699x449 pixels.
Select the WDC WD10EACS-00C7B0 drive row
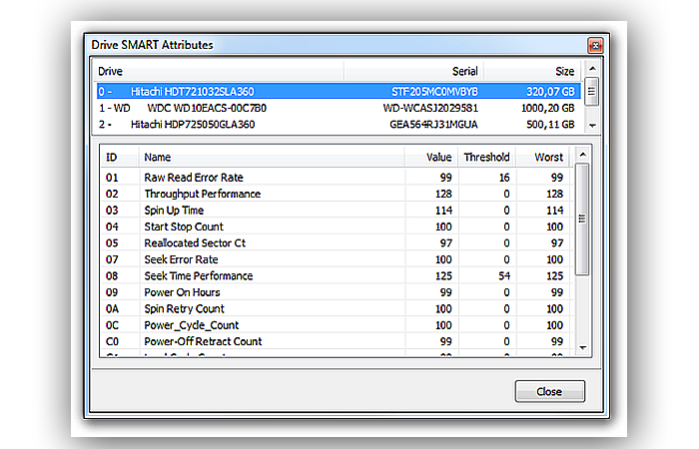pyautogui.click(x=339, y=108)
